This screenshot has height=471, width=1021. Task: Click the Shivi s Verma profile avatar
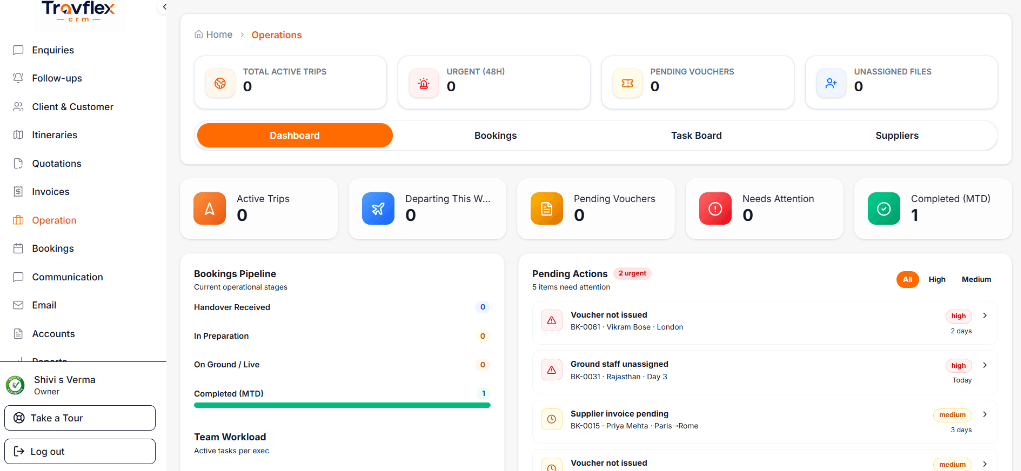(15, 385)
